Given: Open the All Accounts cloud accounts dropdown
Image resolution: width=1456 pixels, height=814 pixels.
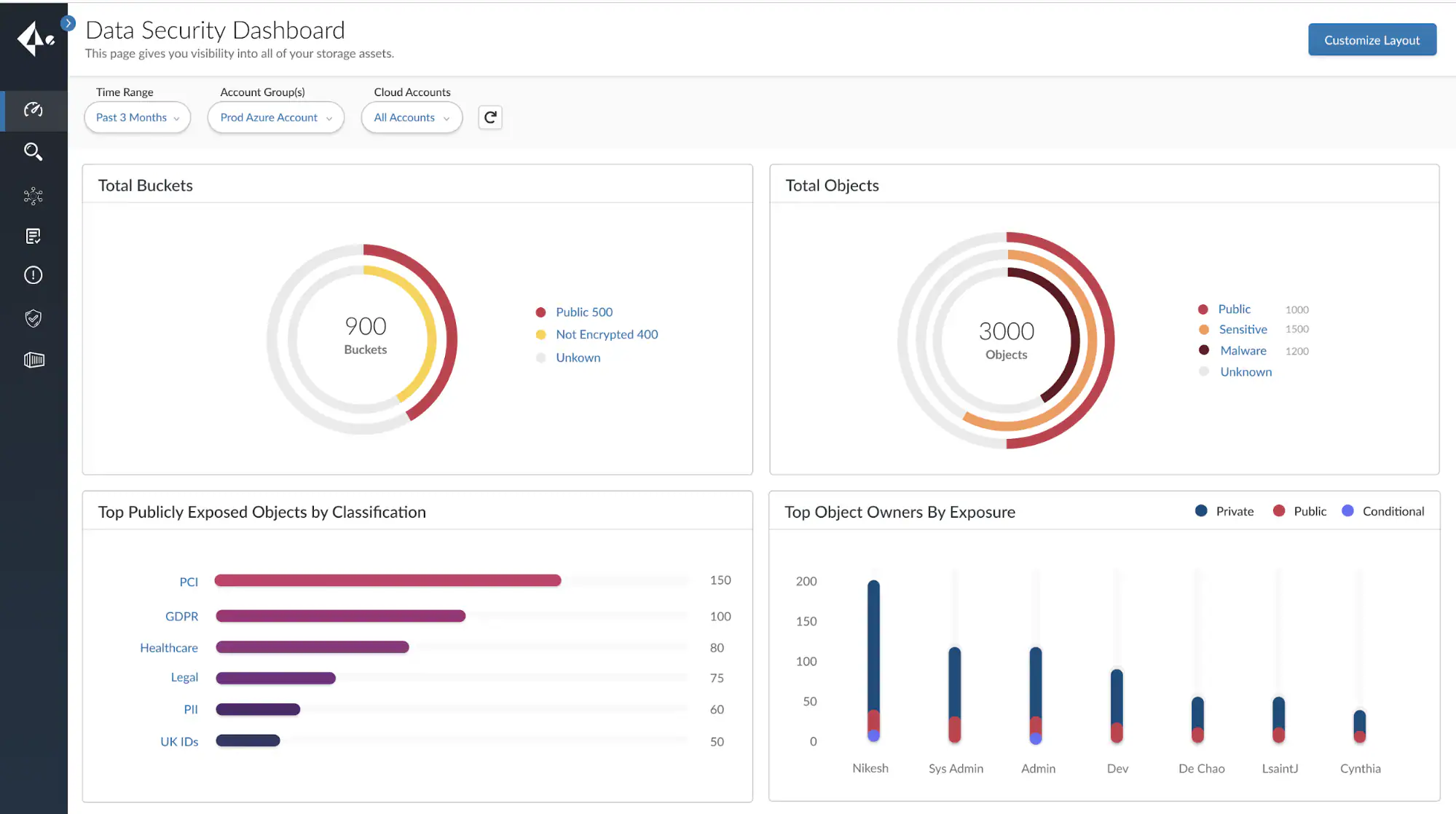Looking at the screenshot, I should coord(411,117).
